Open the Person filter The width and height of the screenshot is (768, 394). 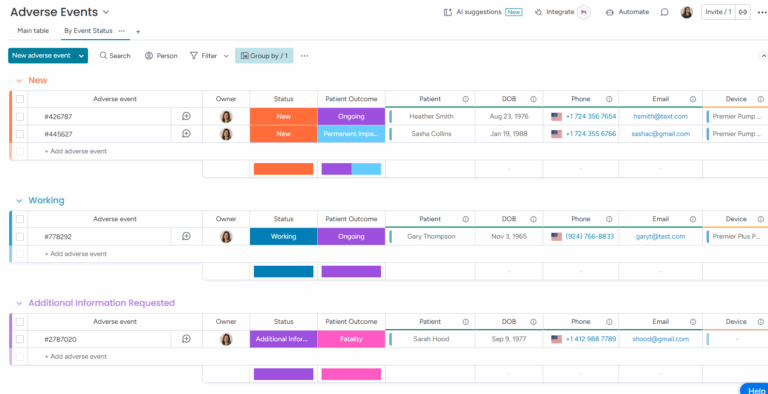[x=161, y=56]
